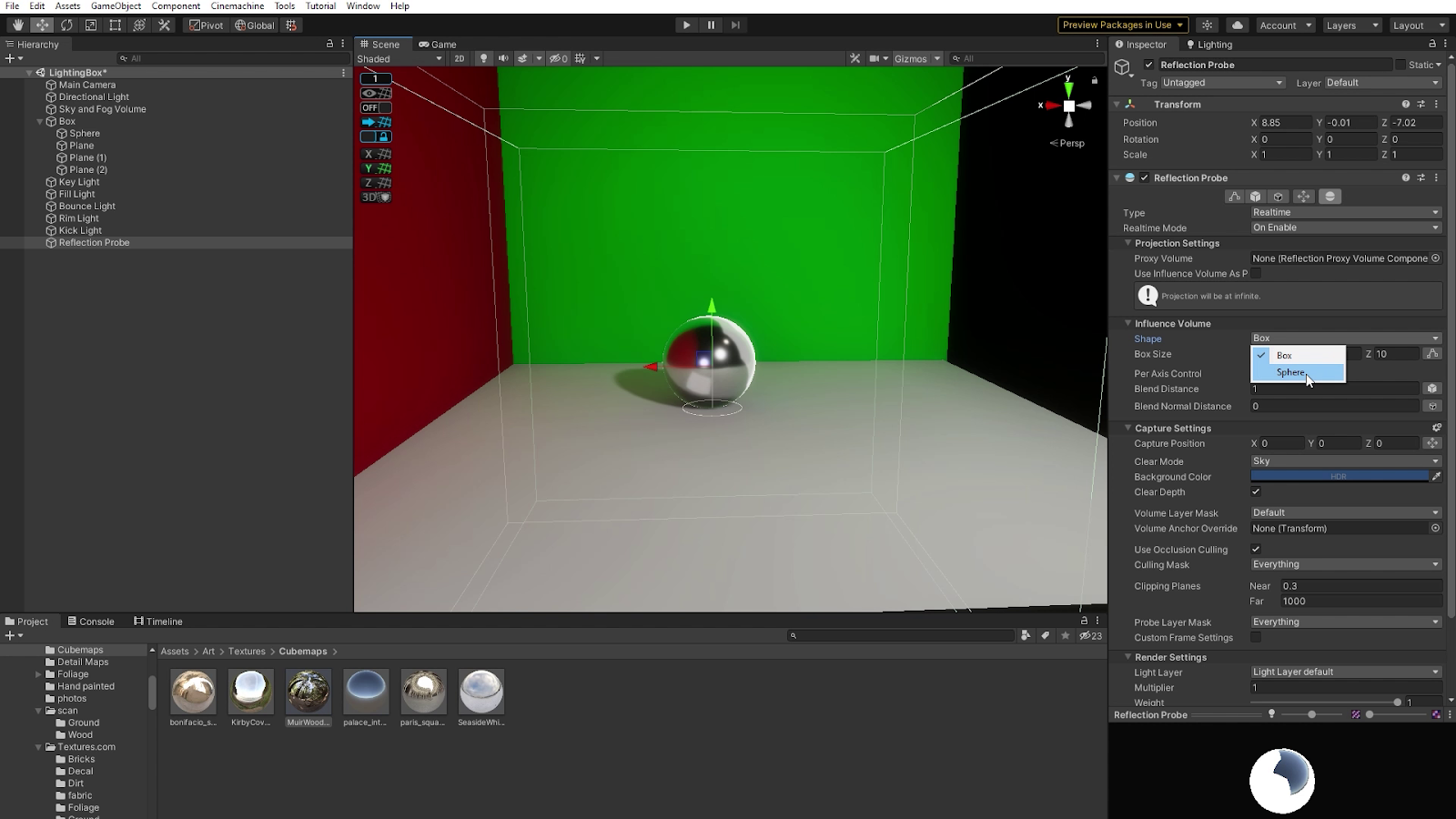Mute audio in the Scene view
Screen dimensions: 1456x819
click(x=503, y=58)
